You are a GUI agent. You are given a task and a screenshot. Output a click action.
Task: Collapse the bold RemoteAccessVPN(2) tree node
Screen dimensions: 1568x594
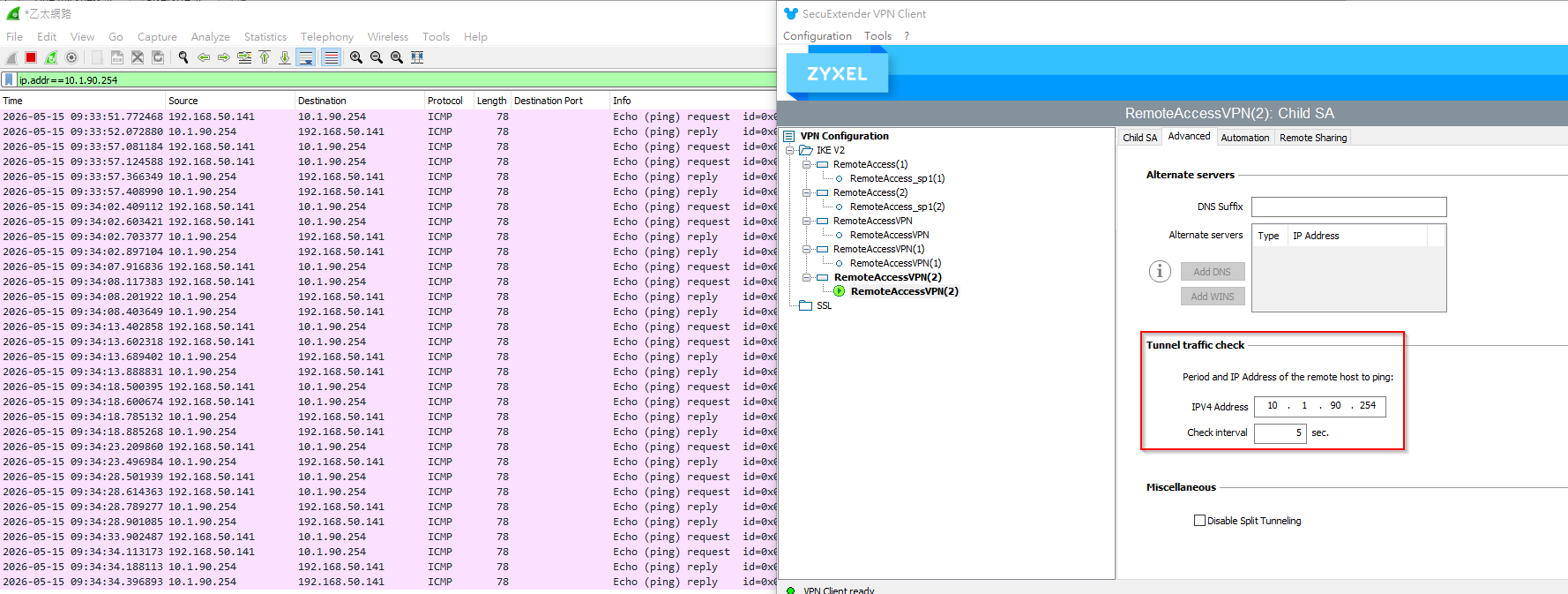click(806, 277)
